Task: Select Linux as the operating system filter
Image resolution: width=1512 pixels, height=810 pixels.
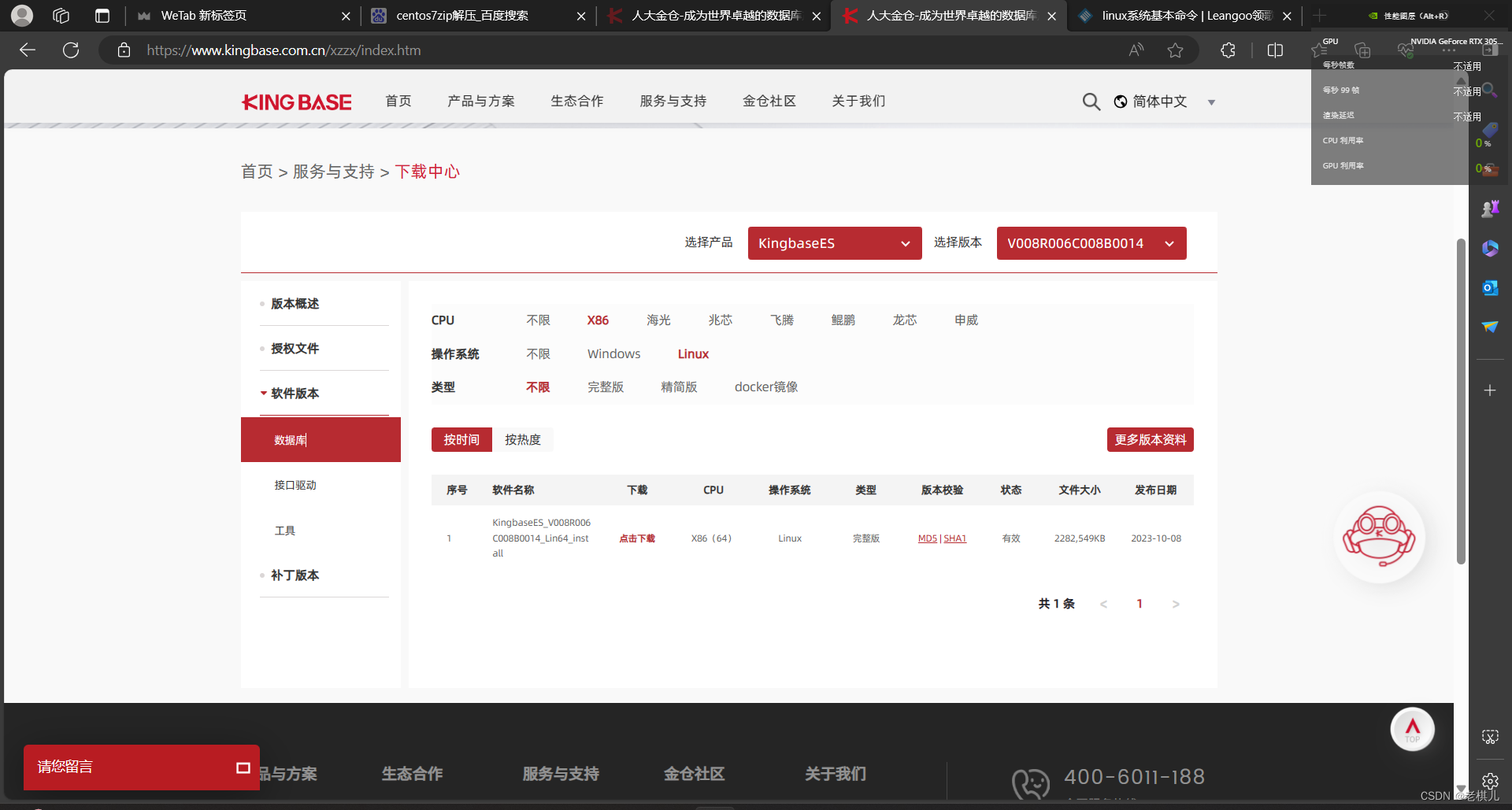Action: pyautogui.click(x=692, y=353)
